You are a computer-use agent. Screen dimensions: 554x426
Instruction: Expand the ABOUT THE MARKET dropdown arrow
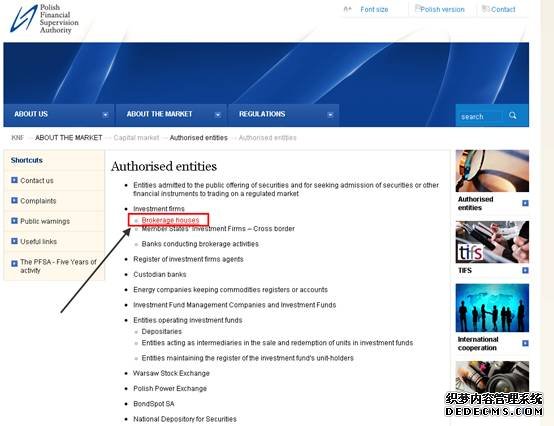click(x=218, y=115)
